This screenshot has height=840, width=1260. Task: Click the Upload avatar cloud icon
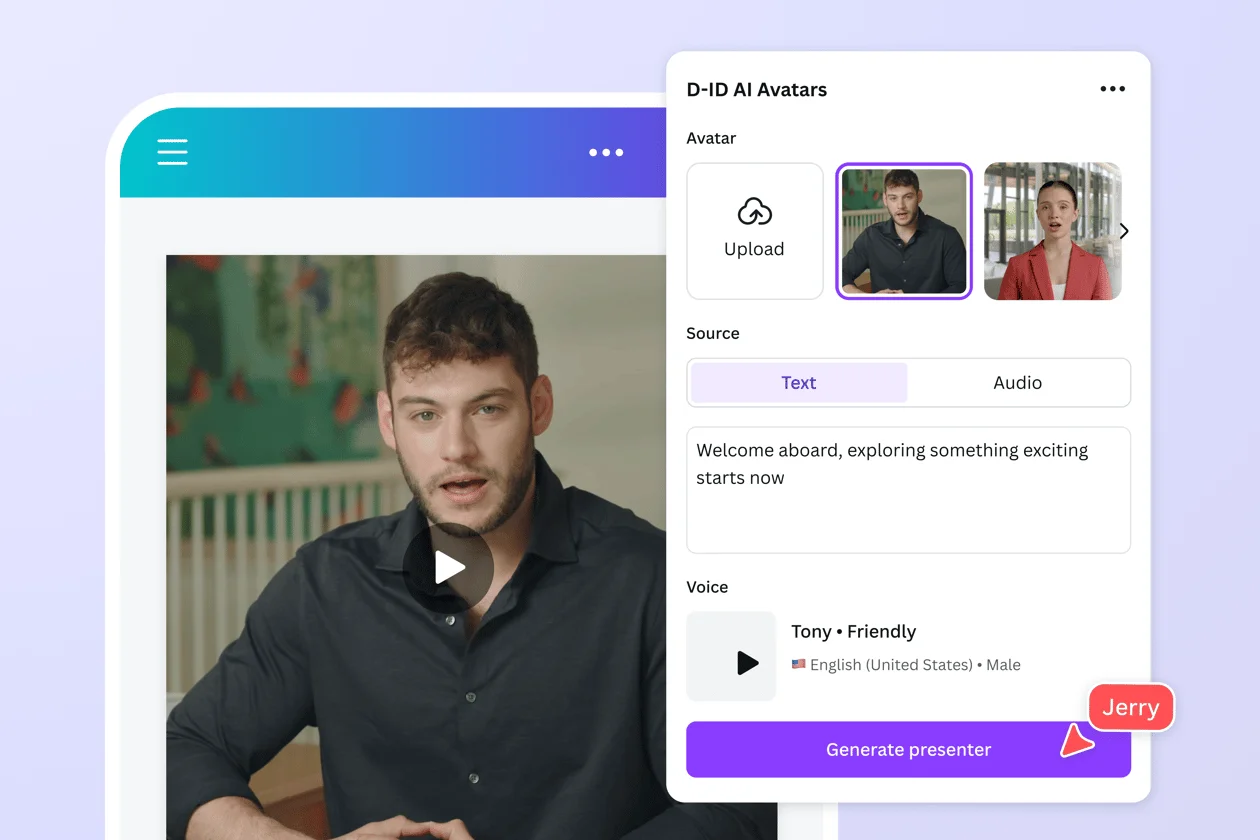tap(754, 213)
